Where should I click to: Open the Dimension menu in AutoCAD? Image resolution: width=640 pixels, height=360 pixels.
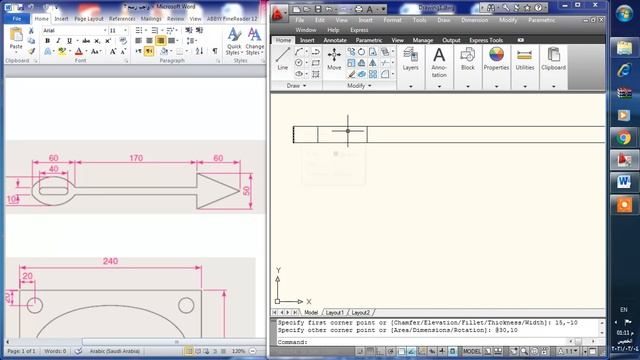coord(474,20)
